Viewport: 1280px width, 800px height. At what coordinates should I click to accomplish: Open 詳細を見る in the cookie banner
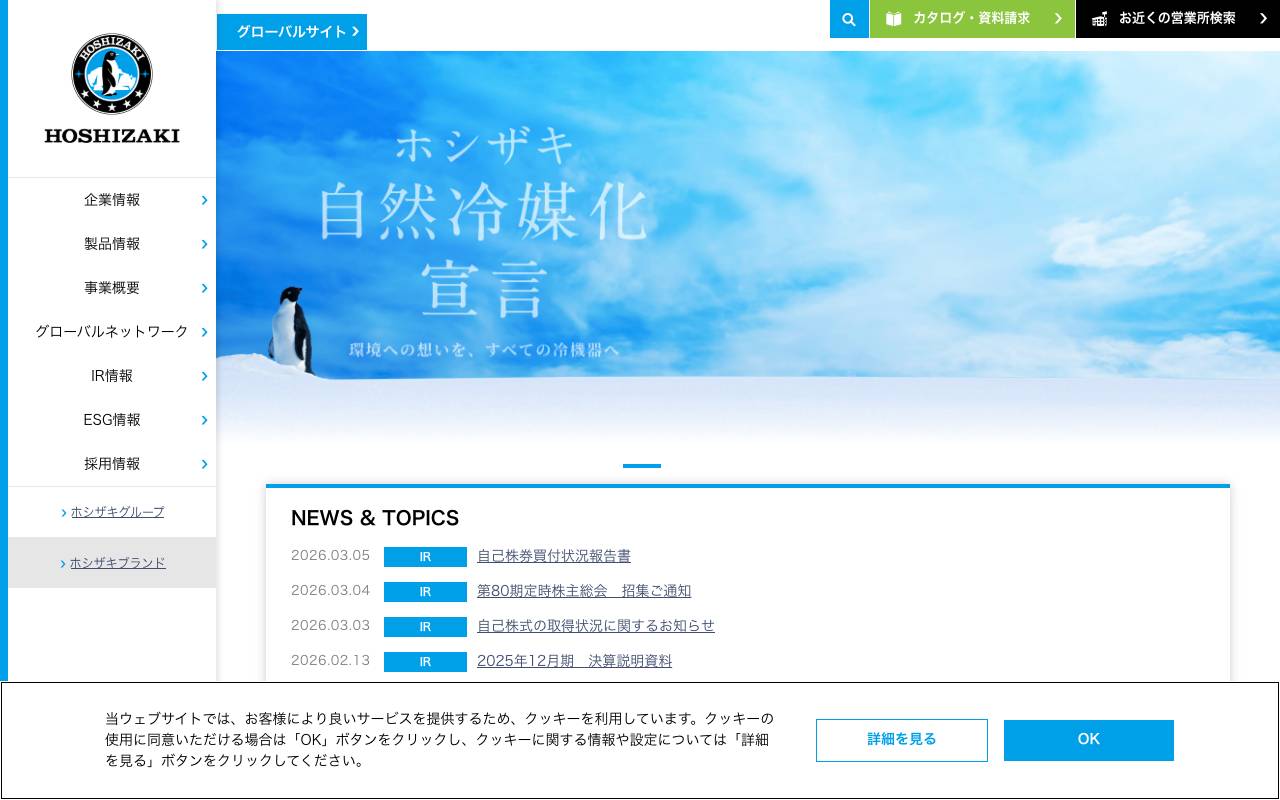(x=901, y=740)
